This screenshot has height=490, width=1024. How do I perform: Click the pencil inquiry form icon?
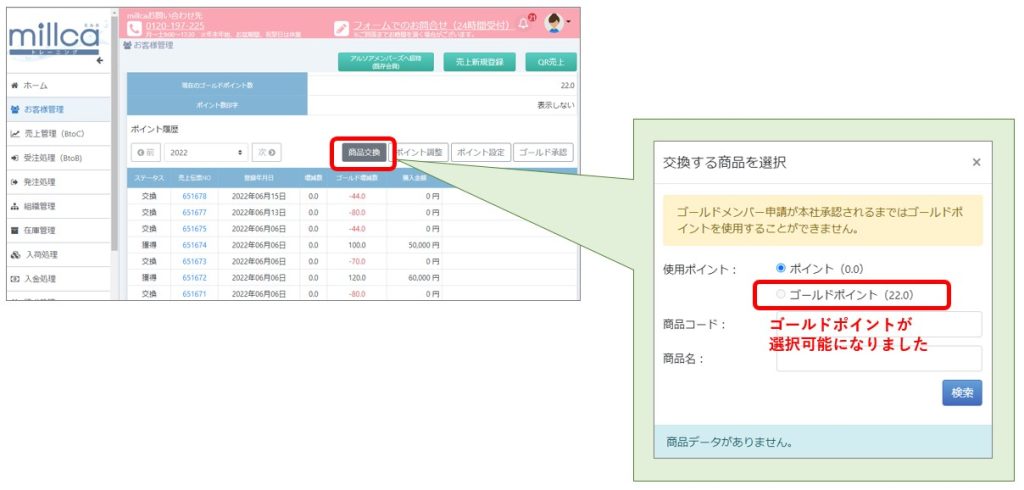(341, 27)
